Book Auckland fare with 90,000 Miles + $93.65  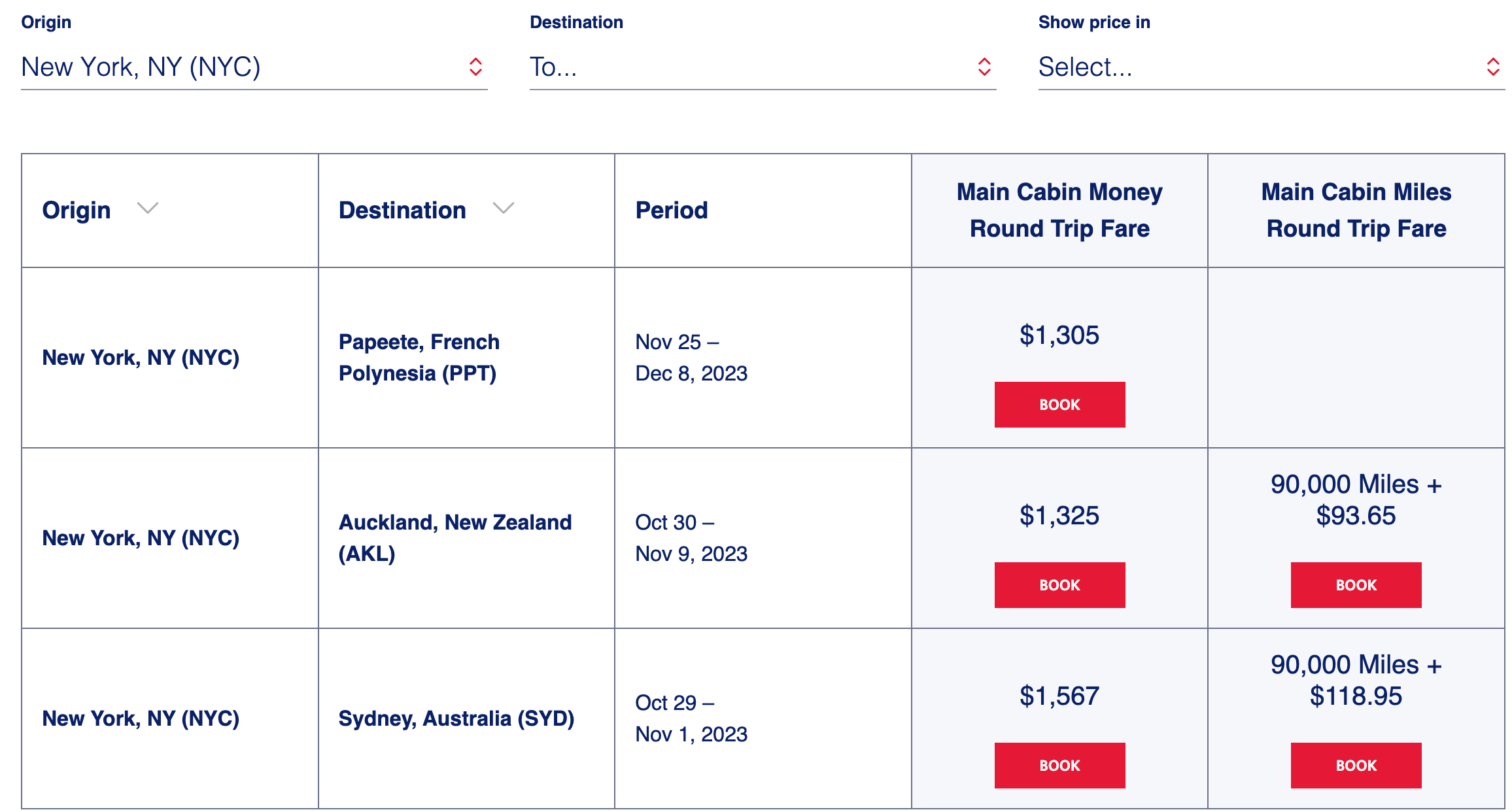[x=1356, y=585]
